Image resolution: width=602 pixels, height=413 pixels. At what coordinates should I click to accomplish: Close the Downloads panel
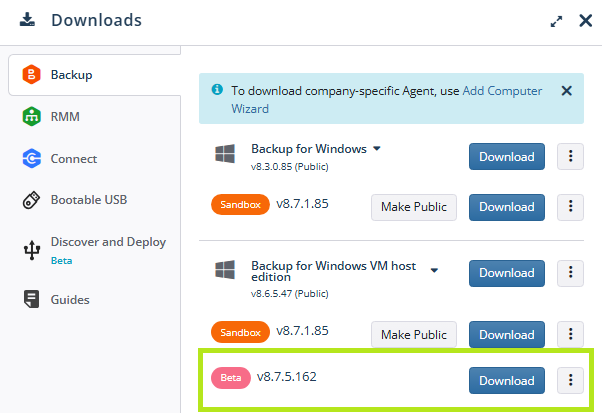point(585,21)
